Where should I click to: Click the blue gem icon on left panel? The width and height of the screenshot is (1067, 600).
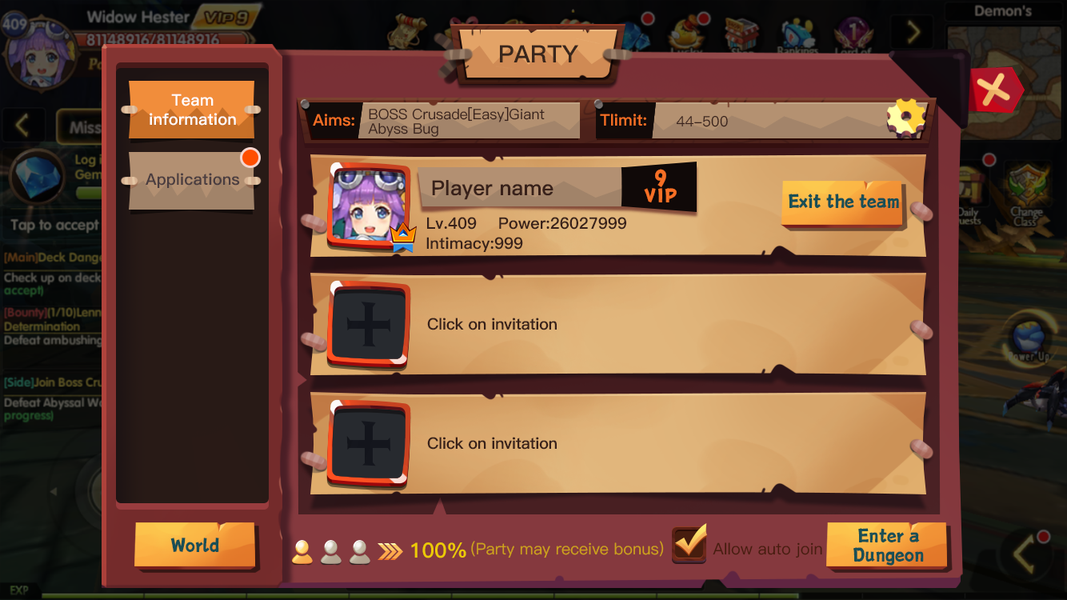(x=37, y=176)
